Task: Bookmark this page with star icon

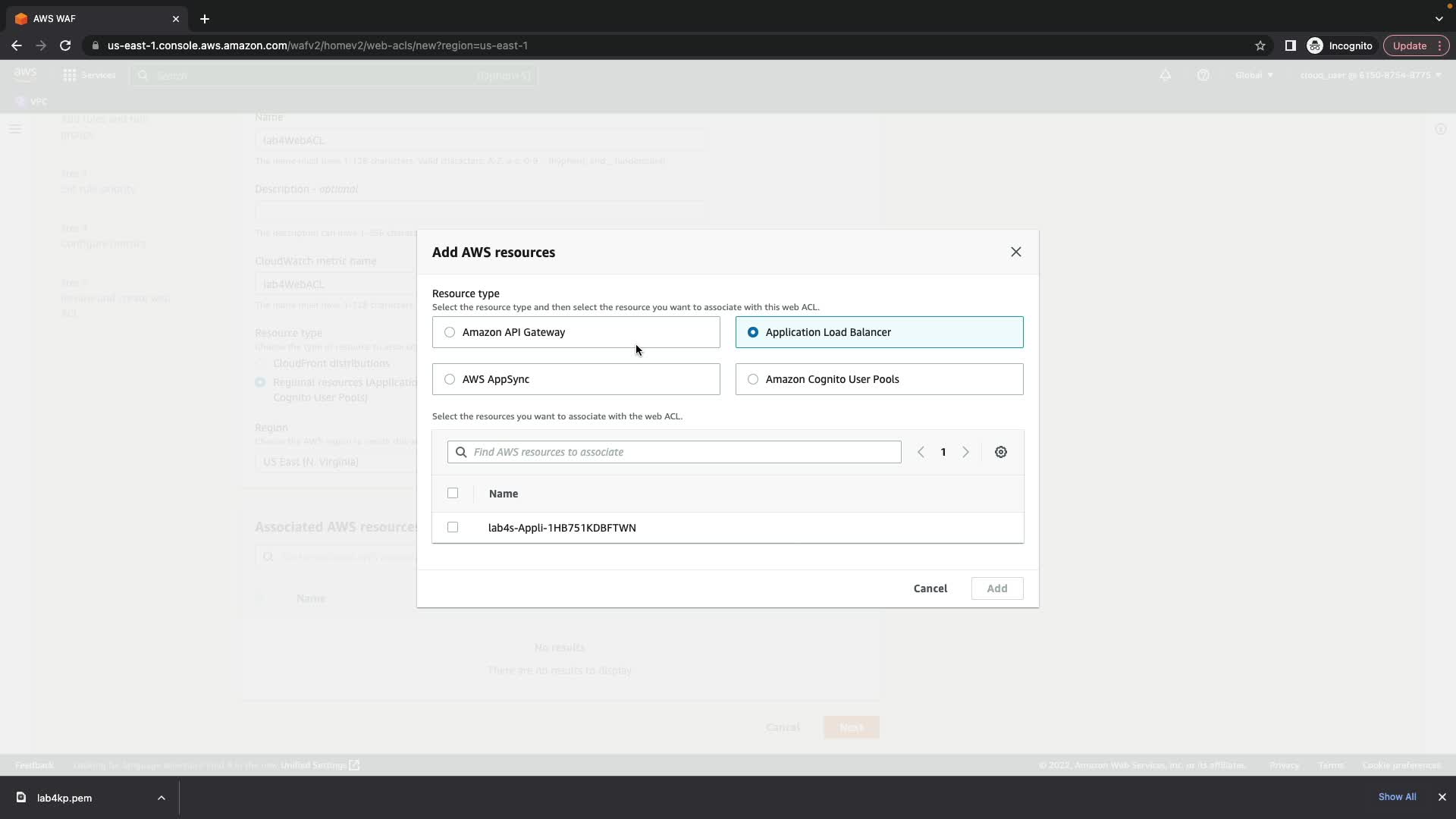Action: point(1260,45)
